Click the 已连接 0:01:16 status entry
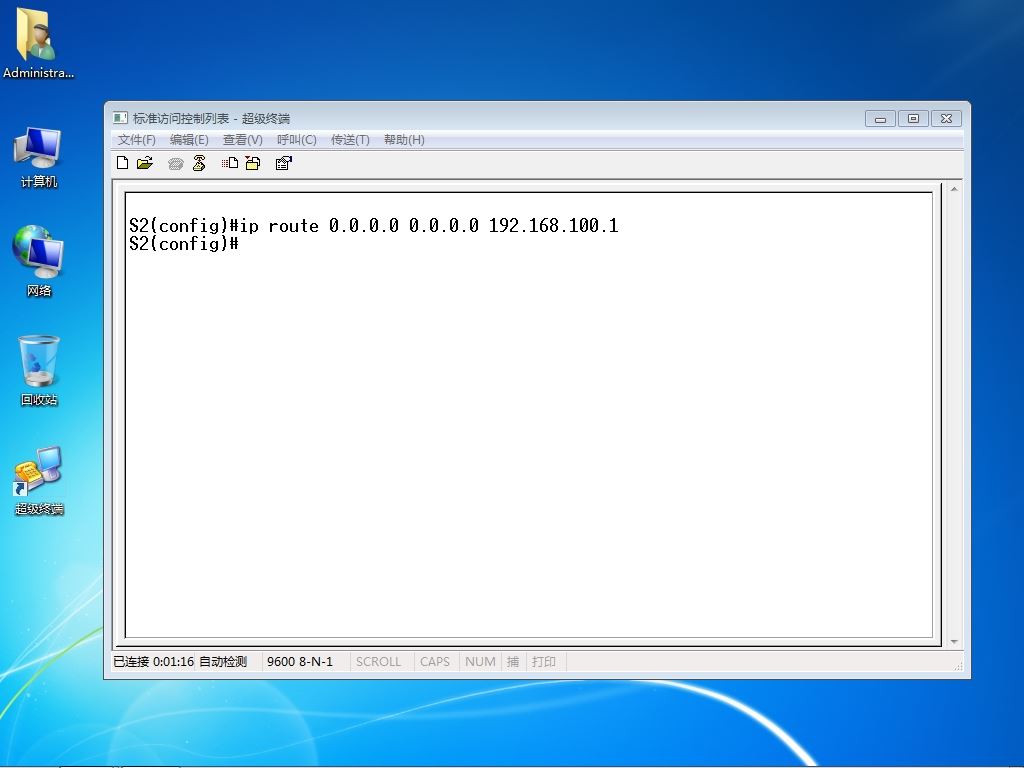The image size is (1024, 768). pyautogui.click(x=153, y=662)
